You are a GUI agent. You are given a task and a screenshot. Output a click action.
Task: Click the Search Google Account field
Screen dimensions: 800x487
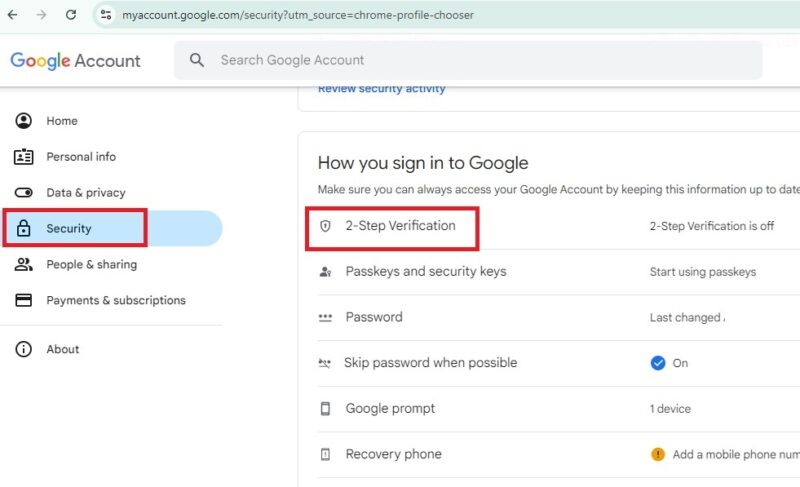click(x=480, y=60)
